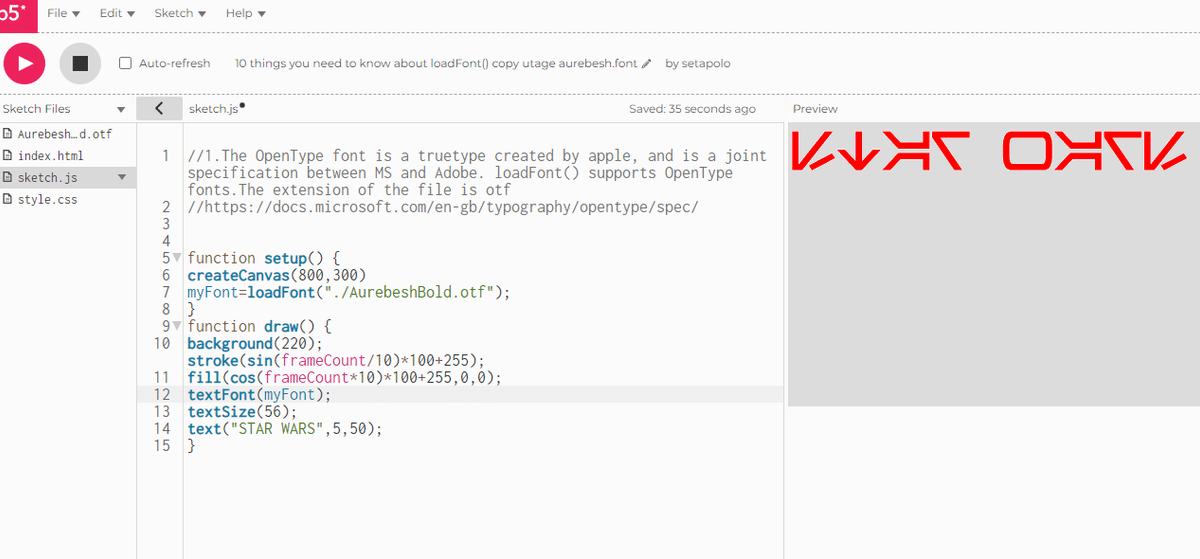Click the 'function setup() {' line

pos(264,258)
